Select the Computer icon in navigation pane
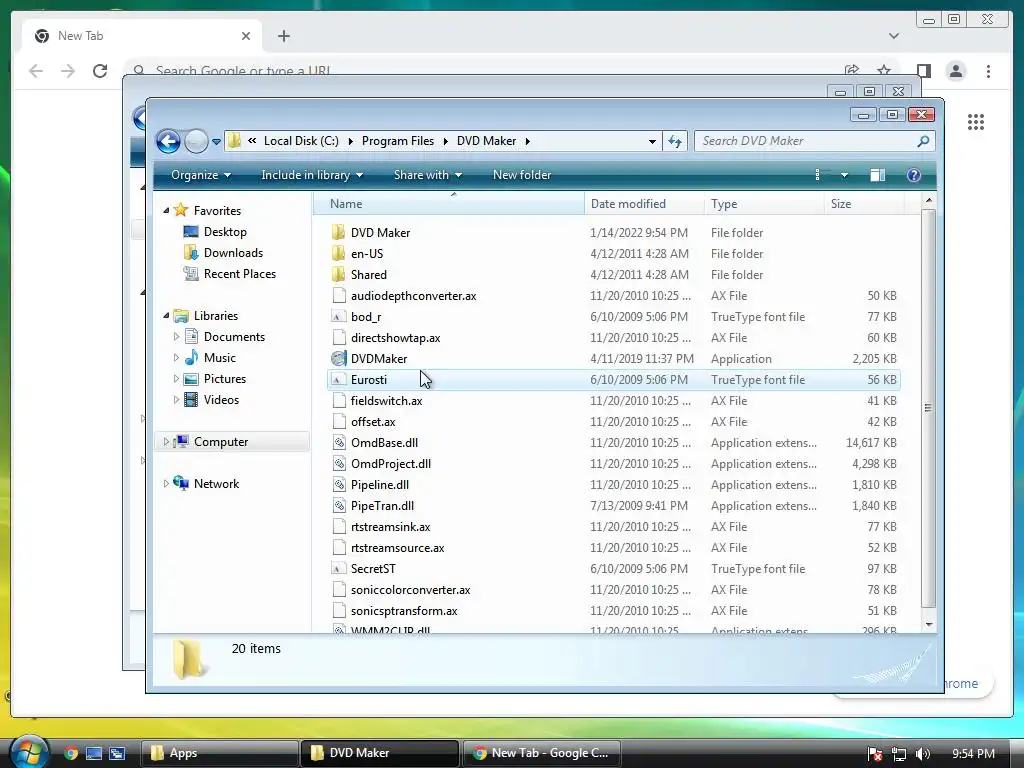This screenshot has height=768, width=1024. click(x=181, y=441)
